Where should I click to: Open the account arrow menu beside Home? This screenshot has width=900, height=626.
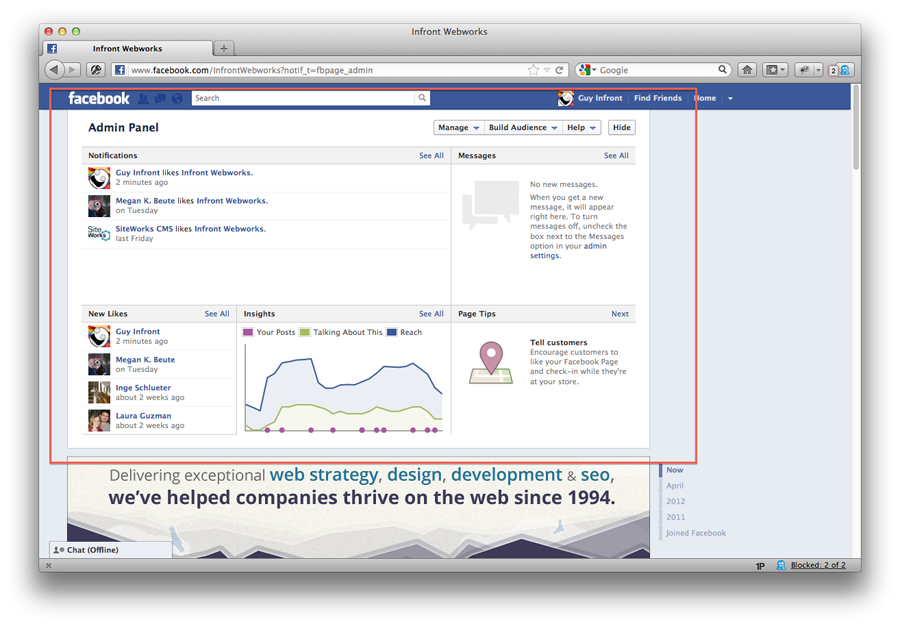click(x=730, y=99)
